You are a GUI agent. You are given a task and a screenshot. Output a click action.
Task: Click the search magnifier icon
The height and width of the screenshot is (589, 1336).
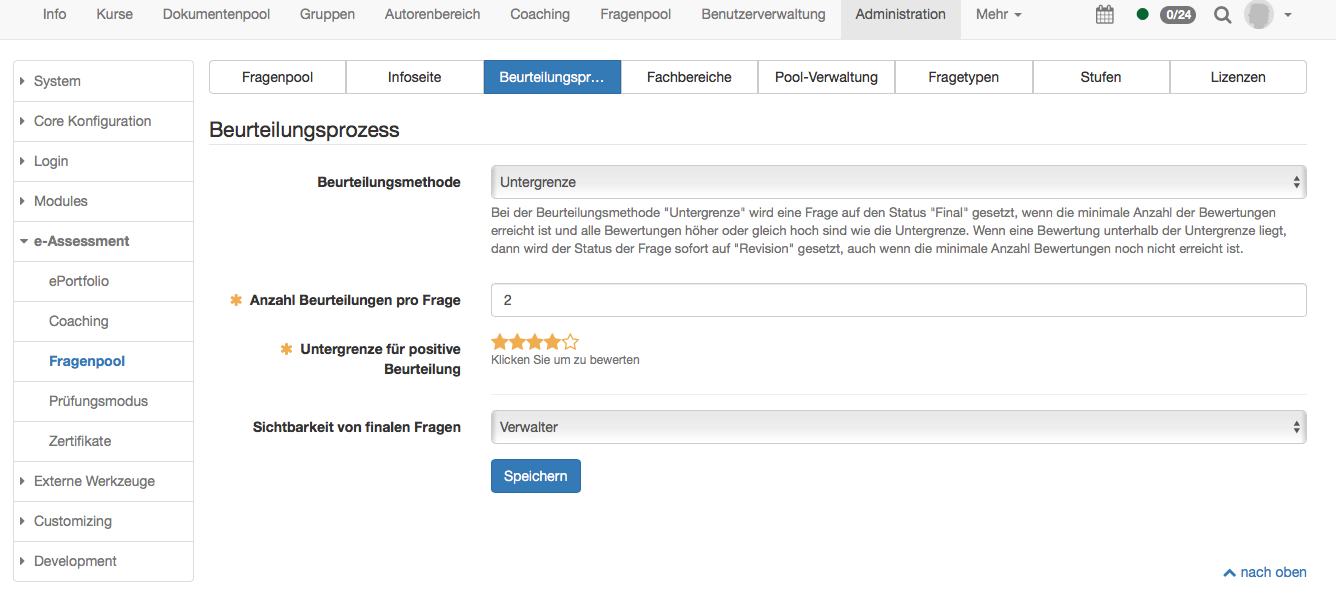(x=1222, y=15)
